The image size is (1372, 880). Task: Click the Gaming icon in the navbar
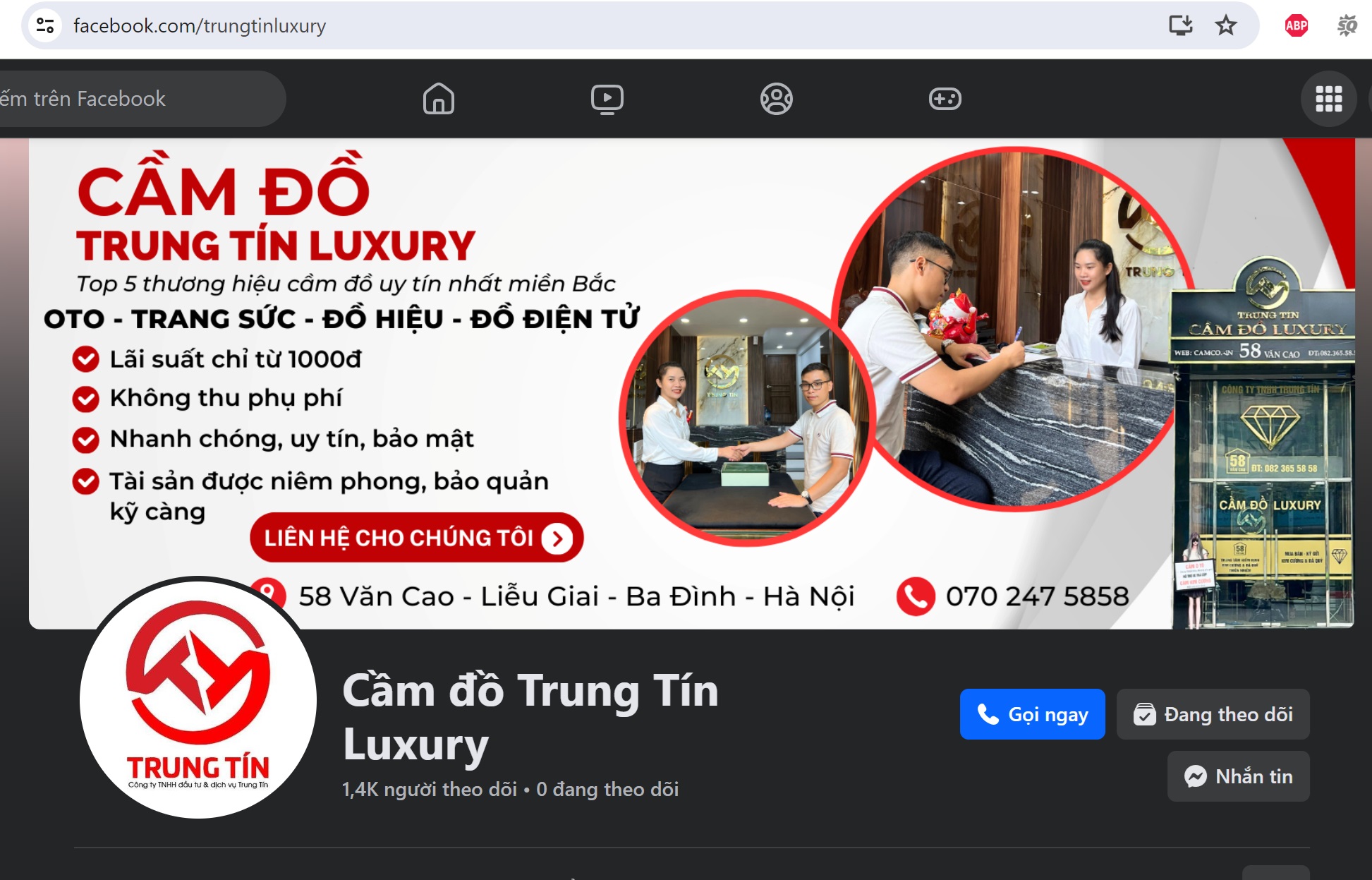945,99
